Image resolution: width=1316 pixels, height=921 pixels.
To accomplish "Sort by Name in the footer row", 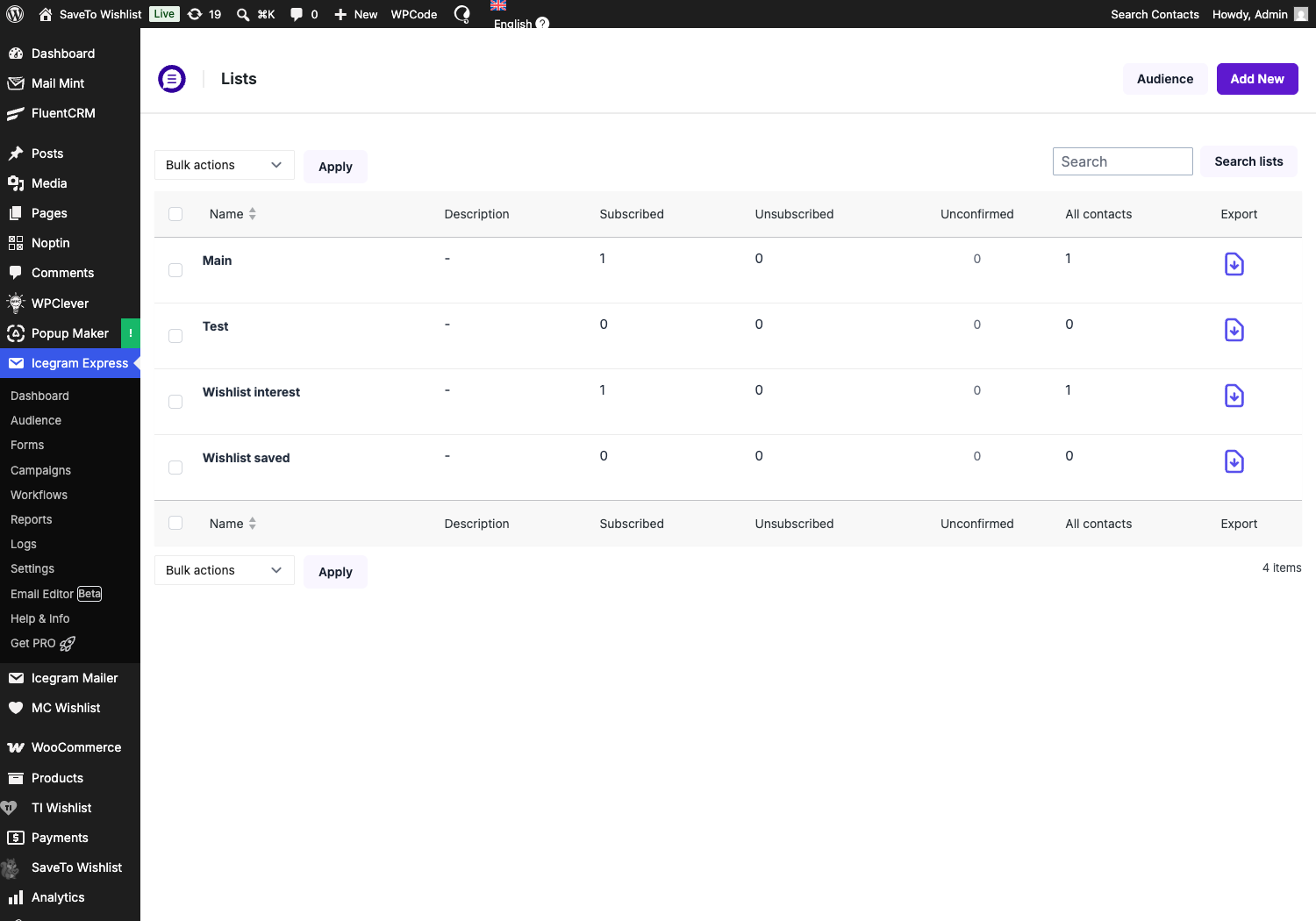I will point(232,524).
